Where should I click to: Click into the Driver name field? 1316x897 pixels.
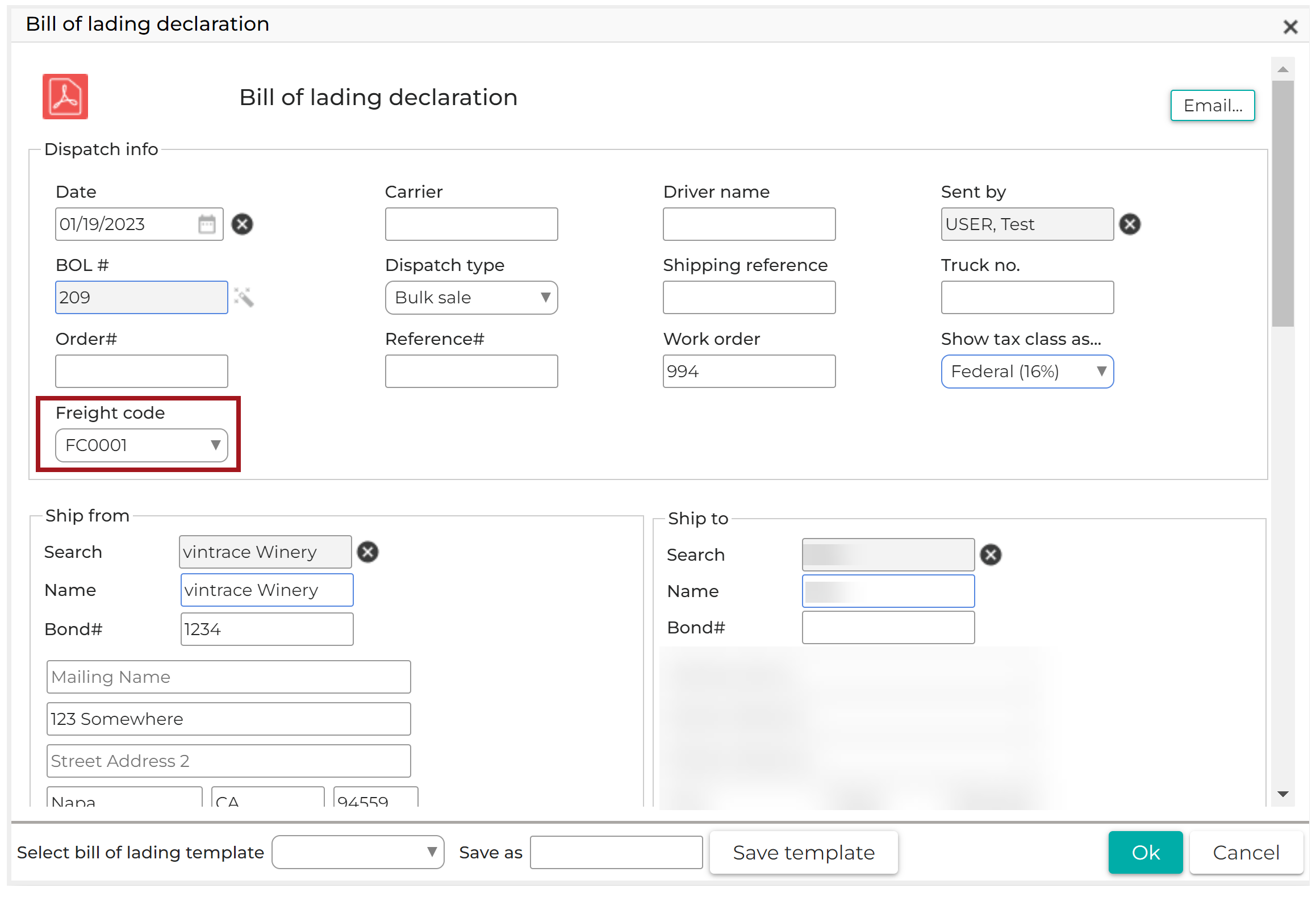[x=749, y=224]
